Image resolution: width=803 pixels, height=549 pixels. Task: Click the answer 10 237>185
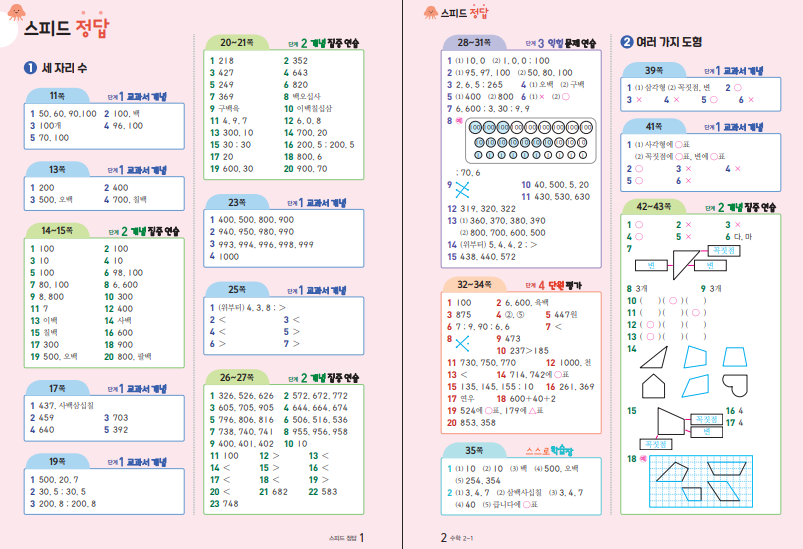(x=522, y=351)
